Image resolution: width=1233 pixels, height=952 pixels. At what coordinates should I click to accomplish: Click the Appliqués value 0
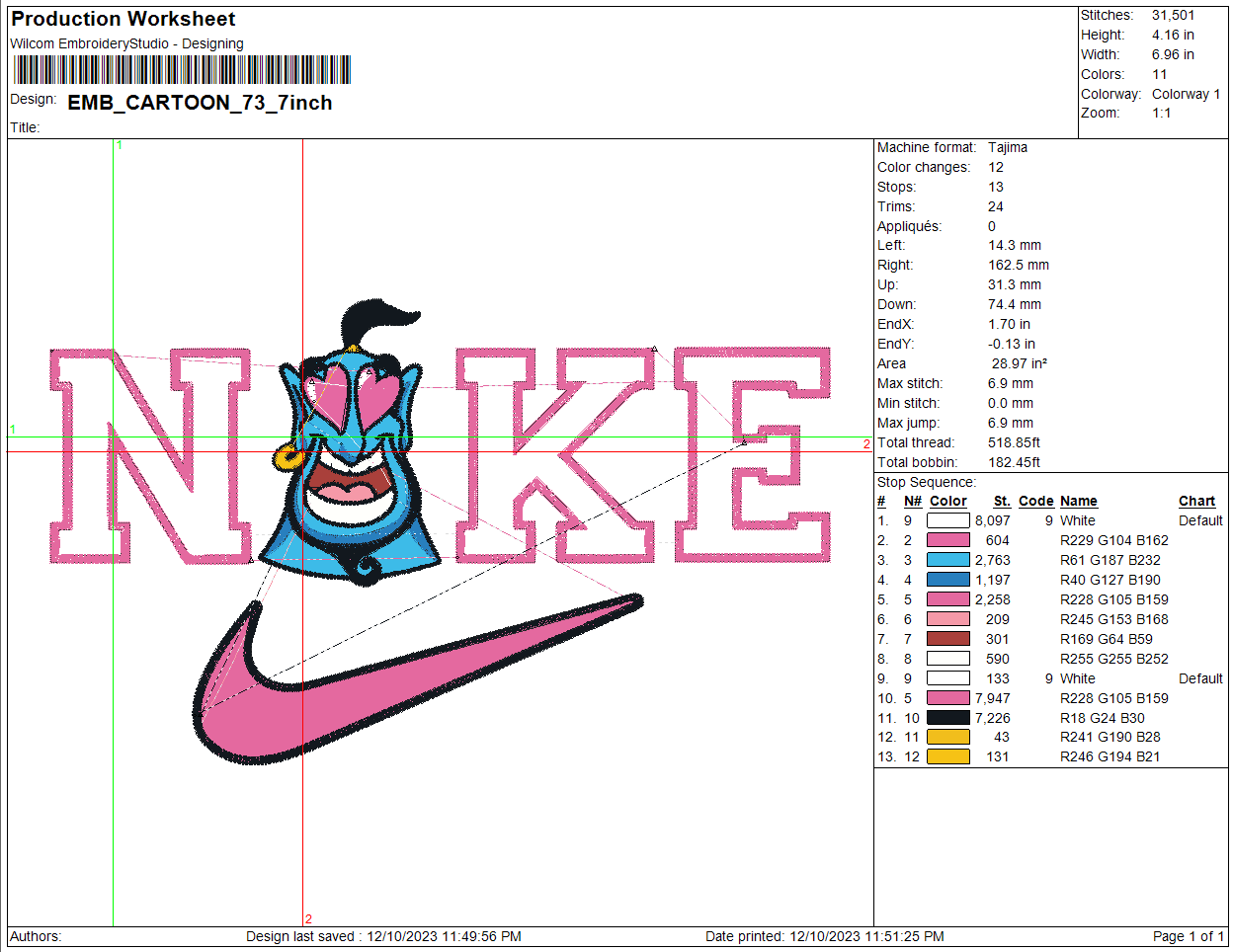click(992, 226)
